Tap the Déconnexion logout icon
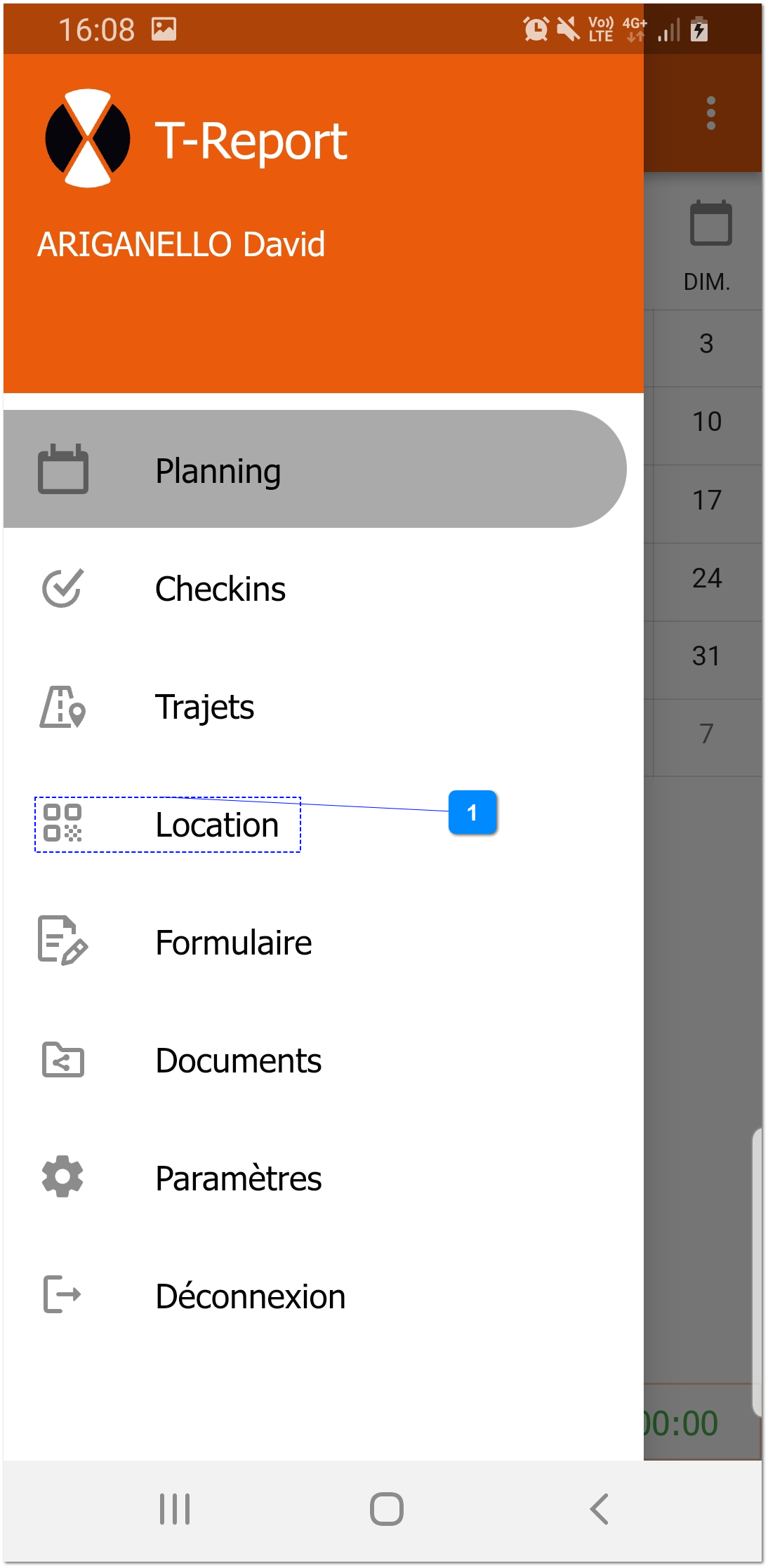This screenshot has width=768, height=1568. [62, 1295]
